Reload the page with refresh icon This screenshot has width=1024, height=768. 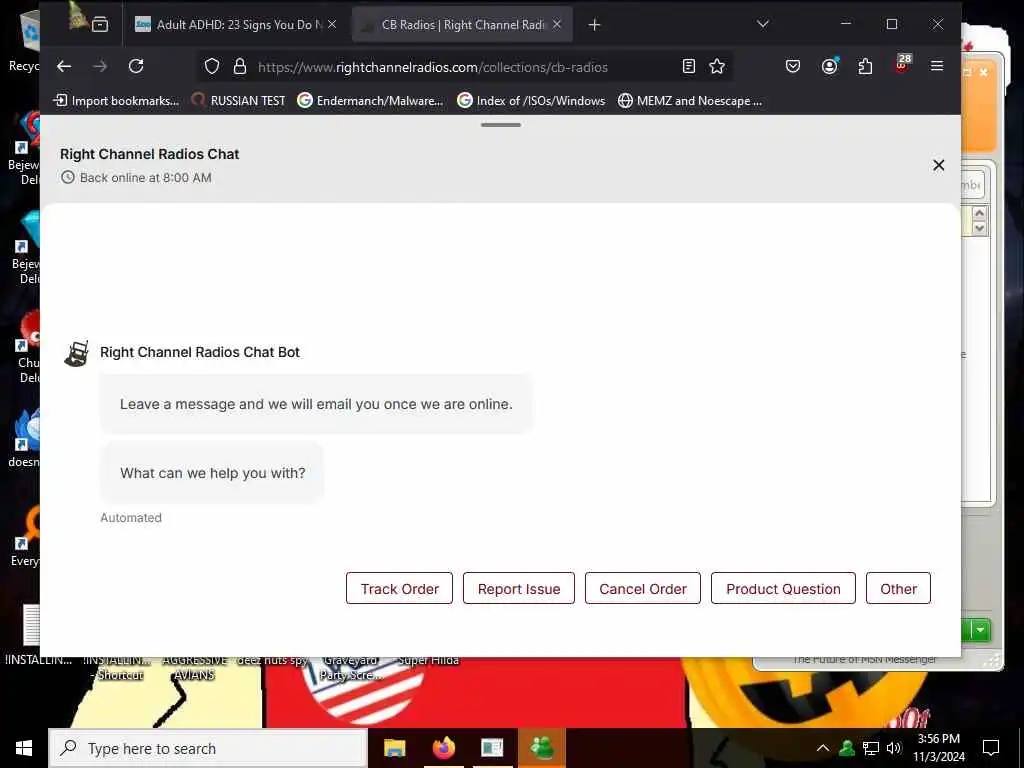136,66
